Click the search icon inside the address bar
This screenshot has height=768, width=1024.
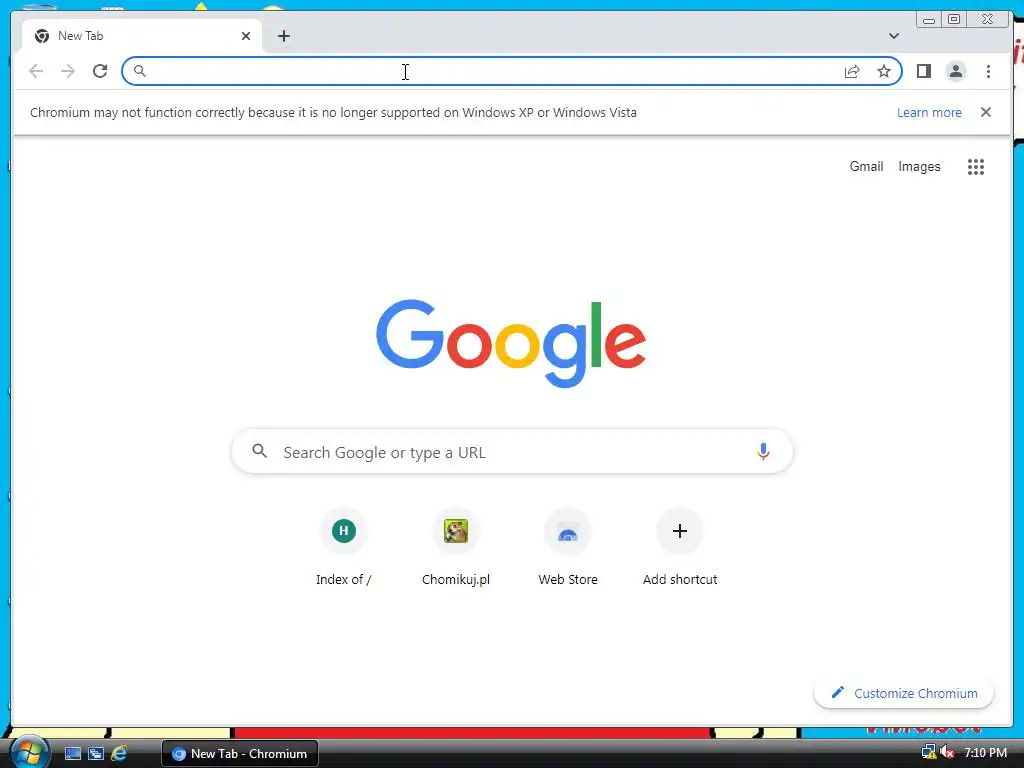(139, 71)
